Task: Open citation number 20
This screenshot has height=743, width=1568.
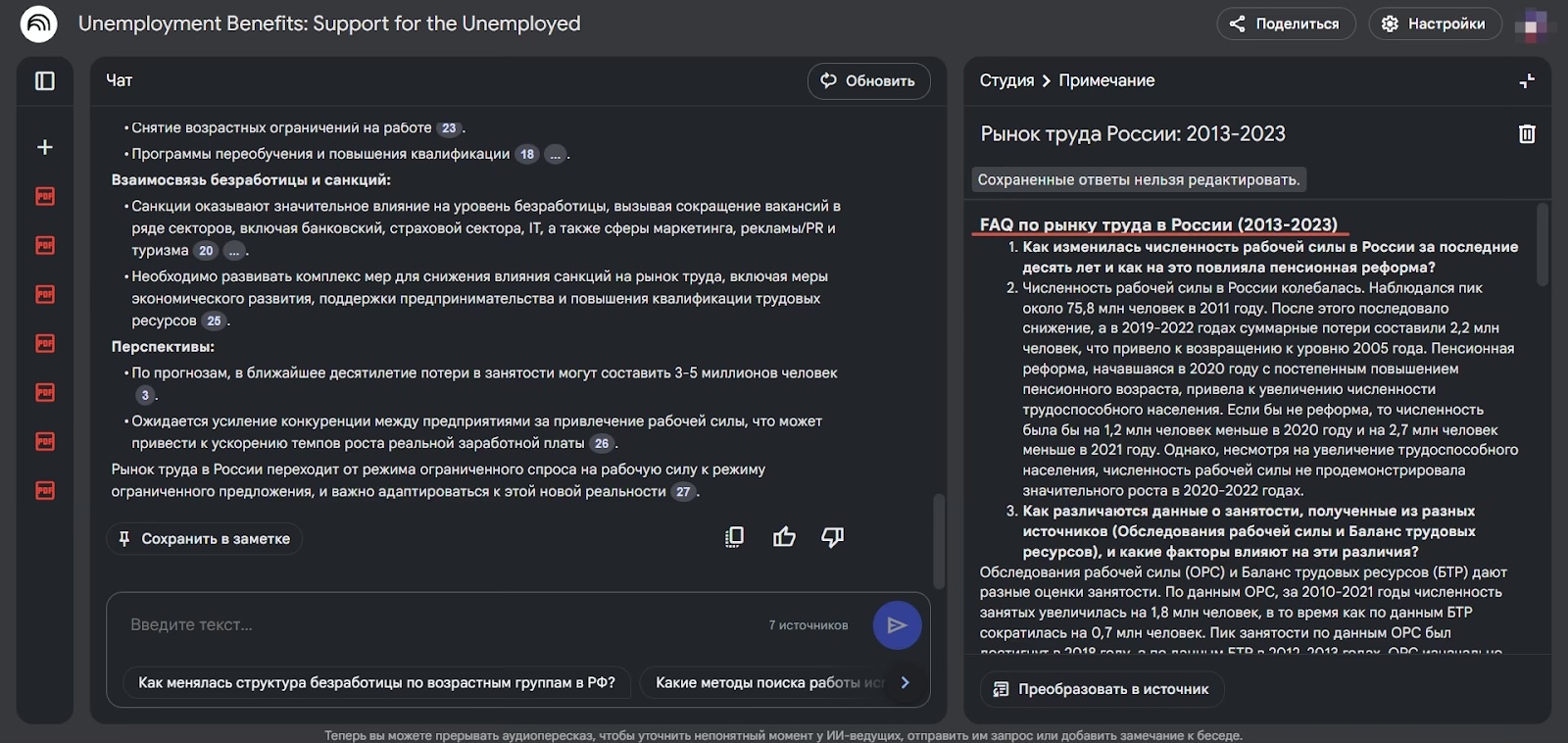Action: [206, 251]
